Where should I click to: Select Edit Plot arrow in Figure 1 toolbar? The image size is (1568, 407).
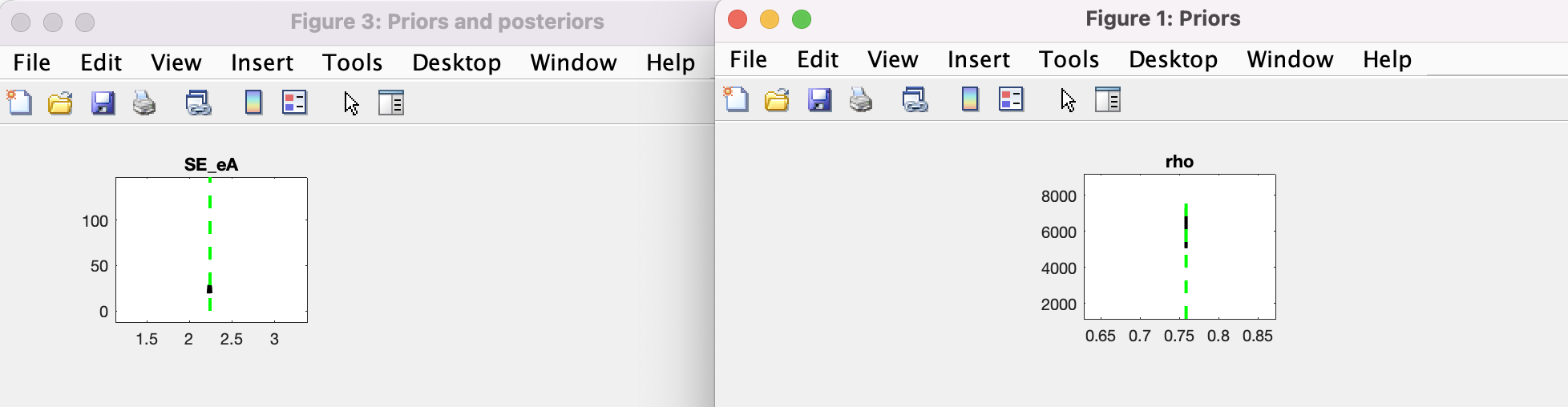click(1068, 99)
